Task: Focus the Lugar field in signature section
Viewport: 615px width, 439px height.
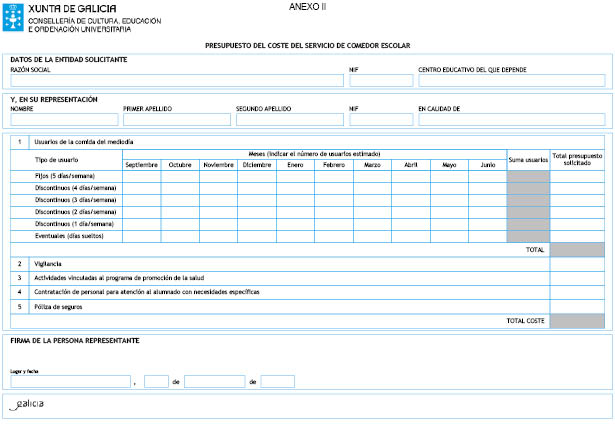Action: 70,381
